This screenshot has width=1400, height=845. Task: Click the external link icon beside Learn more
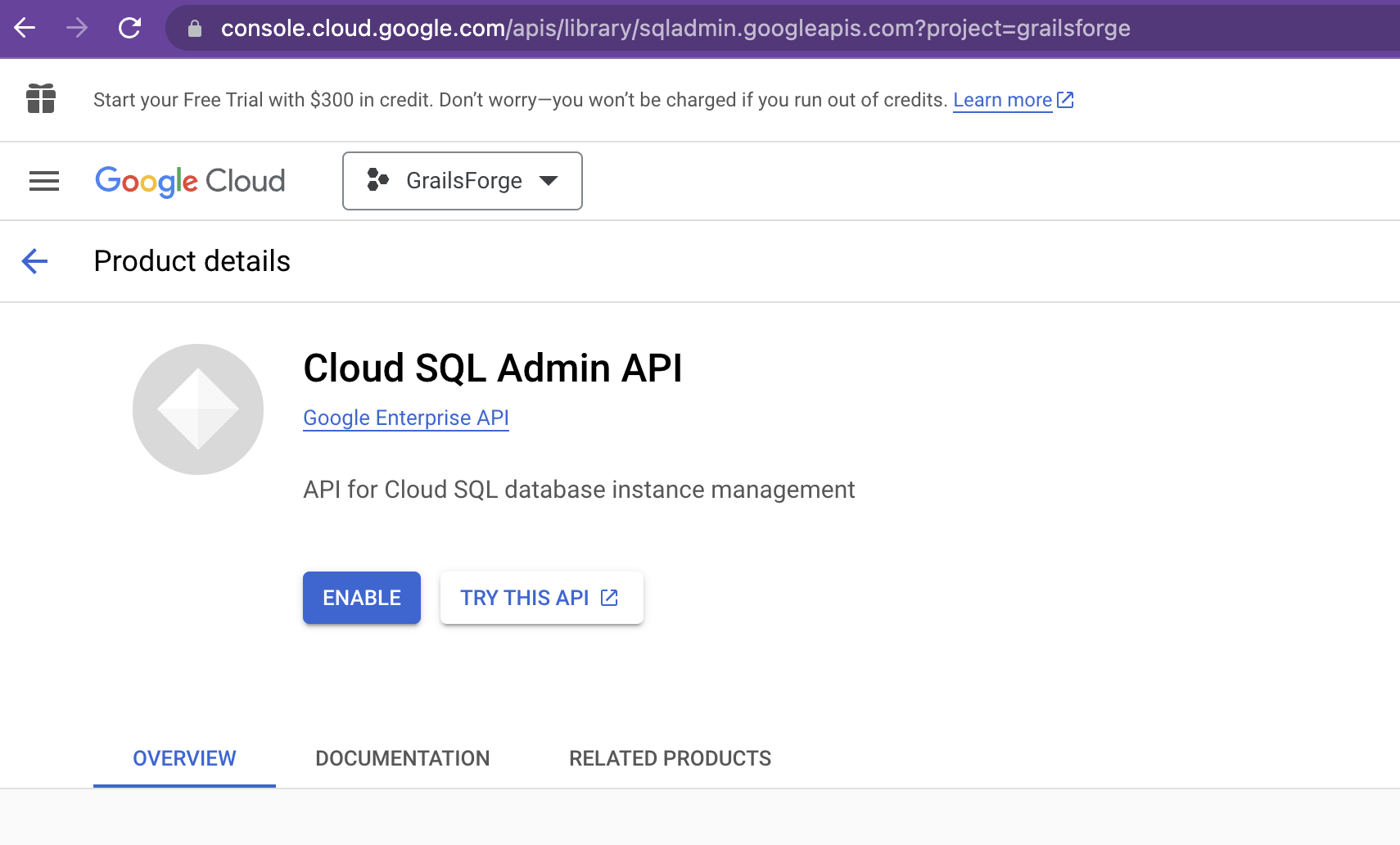[x=1065, y=100]
